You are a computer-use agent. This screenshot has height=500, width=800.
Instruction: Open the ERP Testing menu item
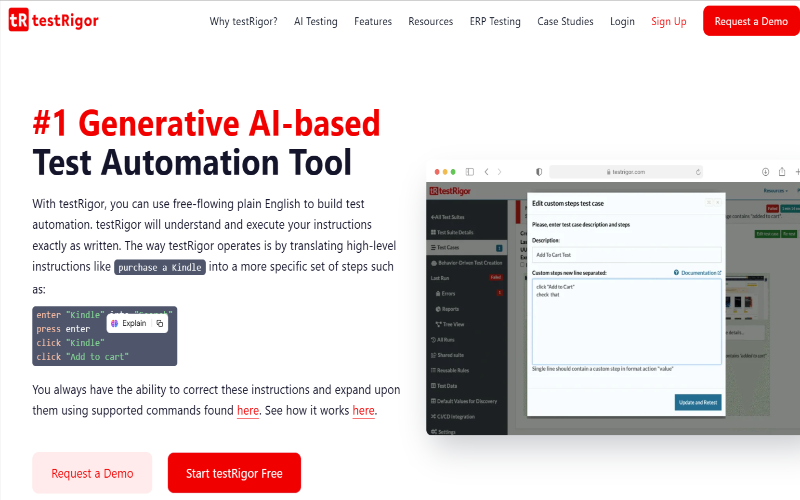pos(495,21)
